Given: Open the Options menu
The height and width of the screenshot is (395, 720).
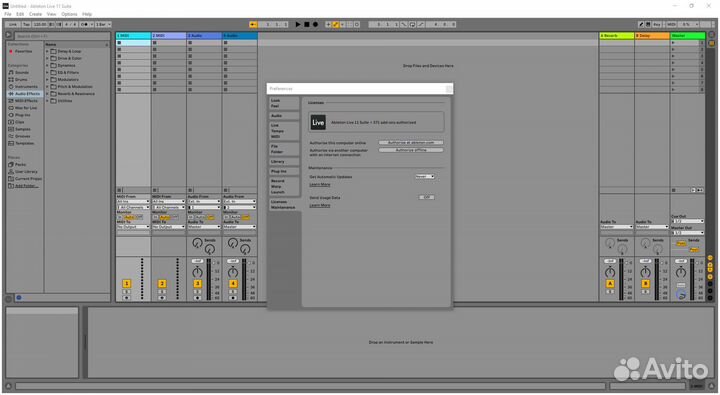Looking at the screenshot, I should pyautogui.click(x=69, y=14).
